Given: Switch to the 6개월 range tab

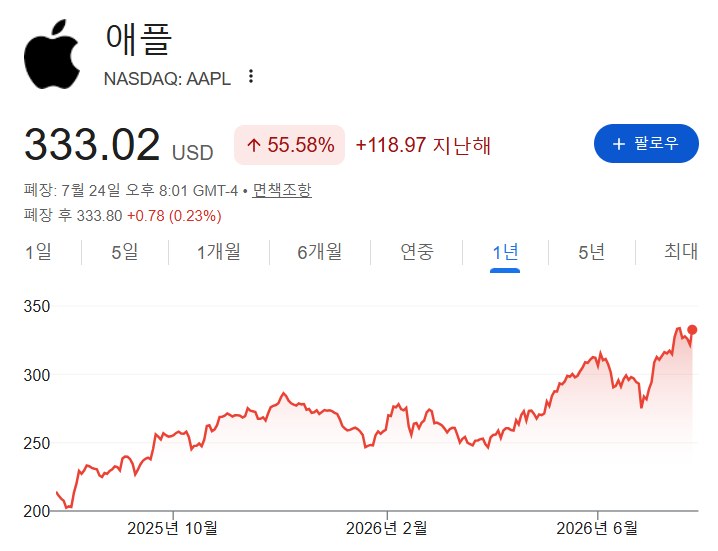Looking at the screenshot, I should [x=320, y=252].
